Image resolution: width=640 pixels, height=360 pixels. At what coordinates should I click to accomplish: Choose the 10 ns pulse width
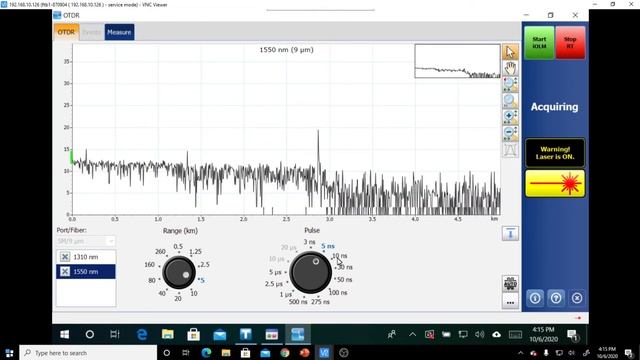[x=340, y=256]
